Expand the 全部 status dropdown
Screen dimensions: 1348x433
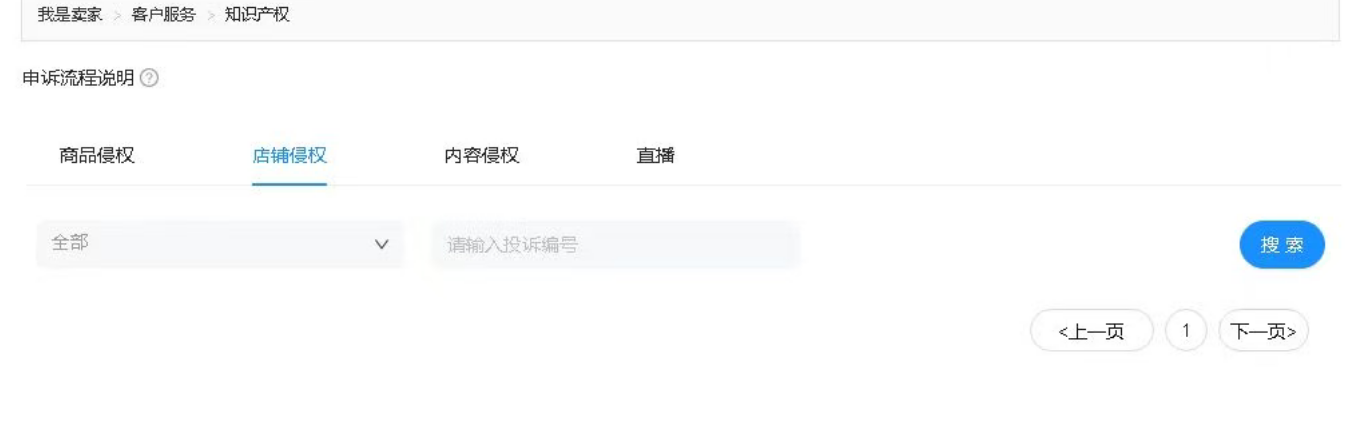[x=220, y=244]
